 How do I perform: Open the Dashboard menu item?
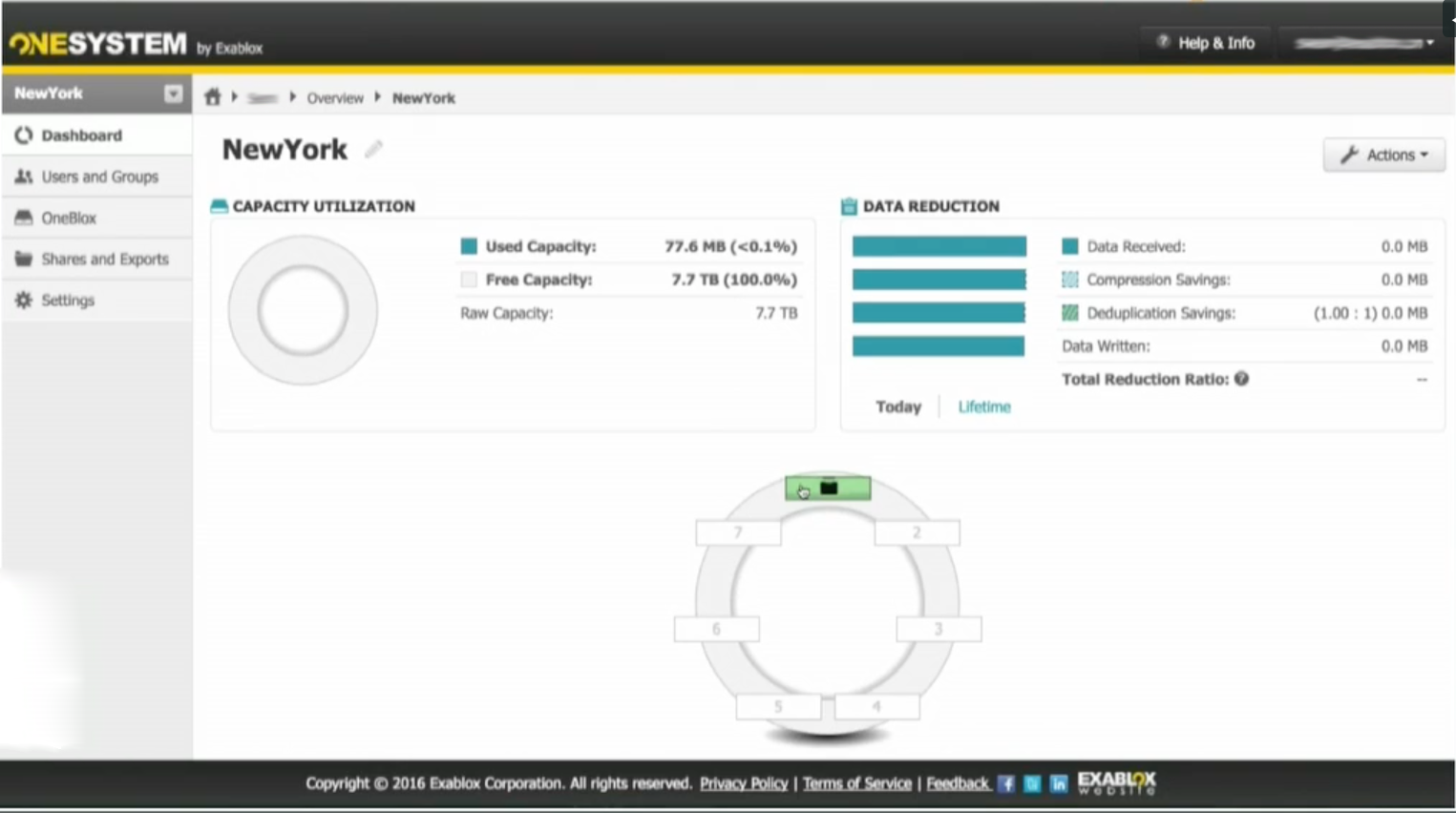(x=96, y=135)
